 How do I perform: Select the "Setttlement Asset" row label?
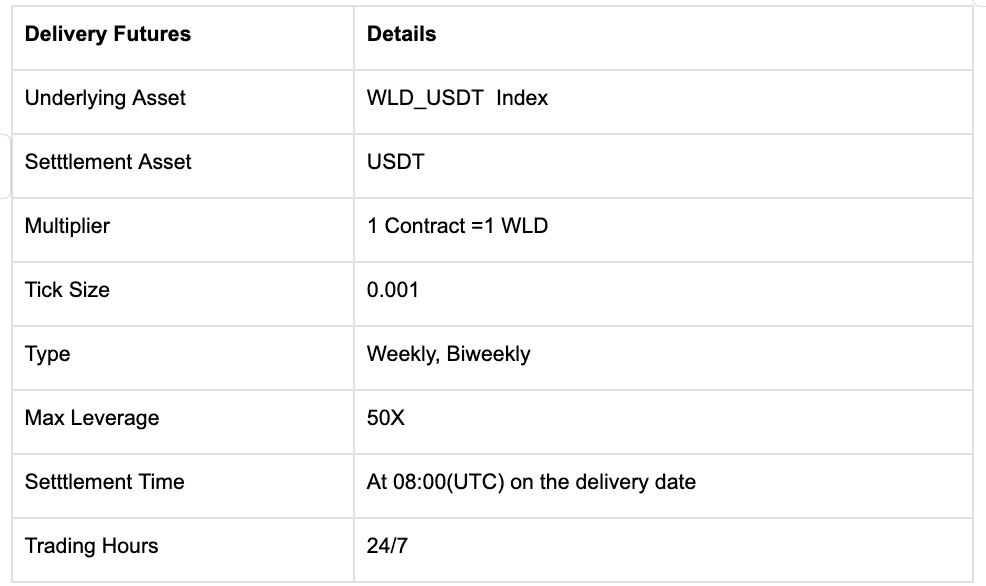[x=108, y=162]
